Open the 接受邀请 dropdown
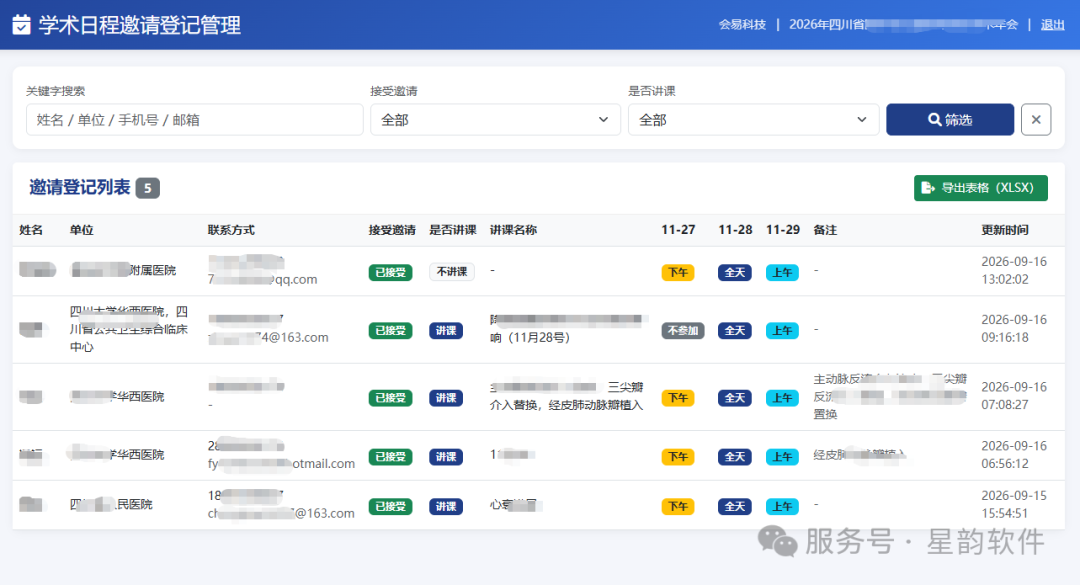 (x=495, y=120)
